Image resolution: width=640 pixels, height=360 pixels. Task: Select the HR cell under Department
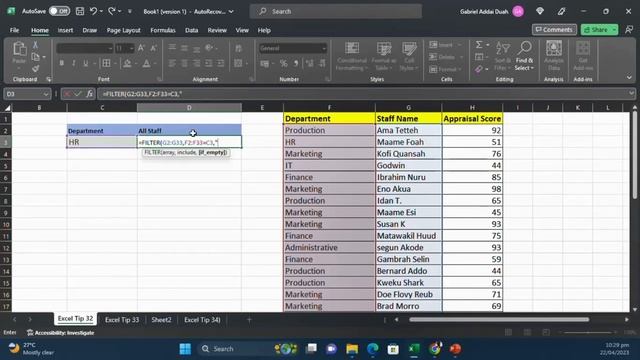[x=102, y=142]
